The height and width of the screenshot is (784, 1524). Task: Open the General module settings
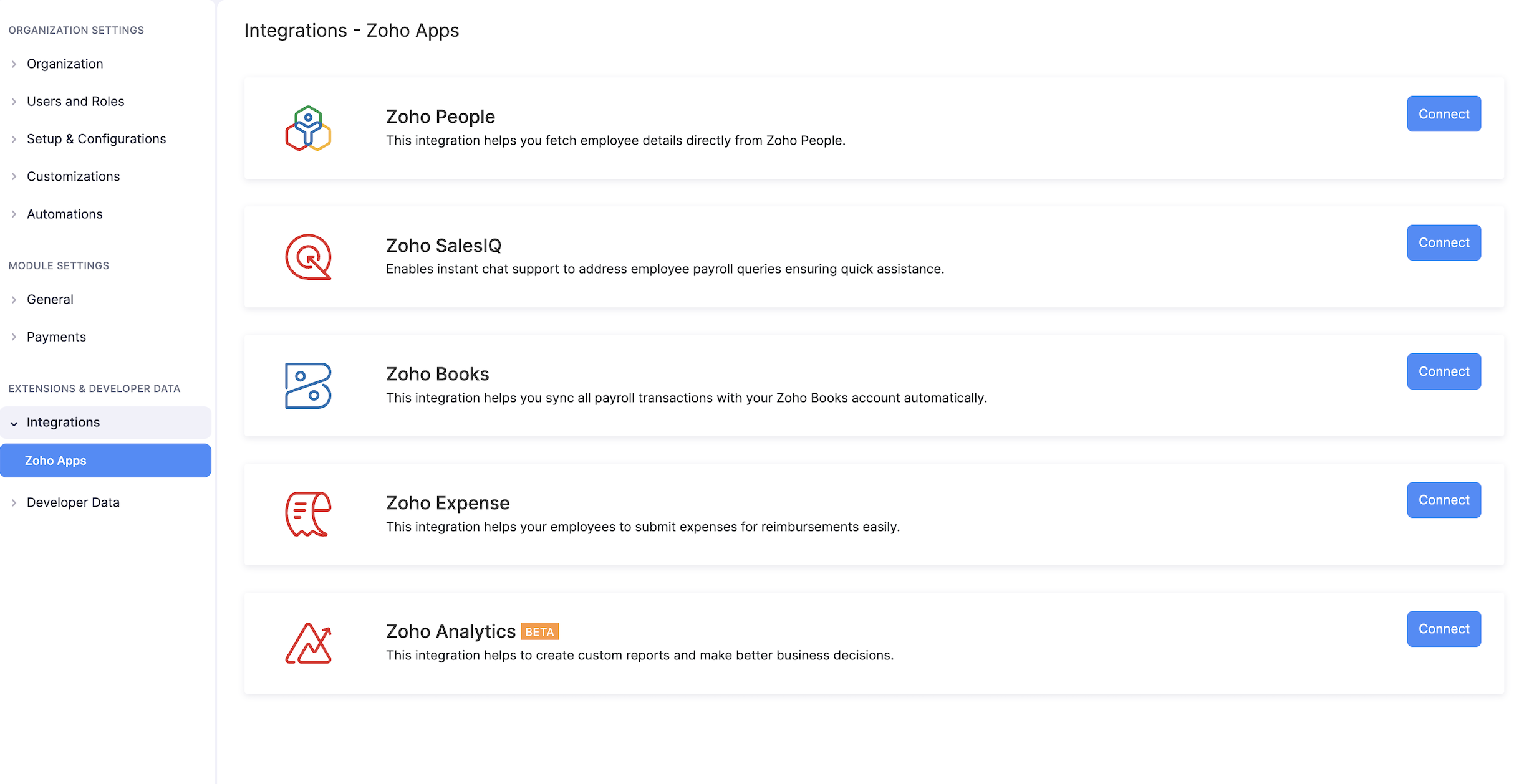(x=49, y=299)
